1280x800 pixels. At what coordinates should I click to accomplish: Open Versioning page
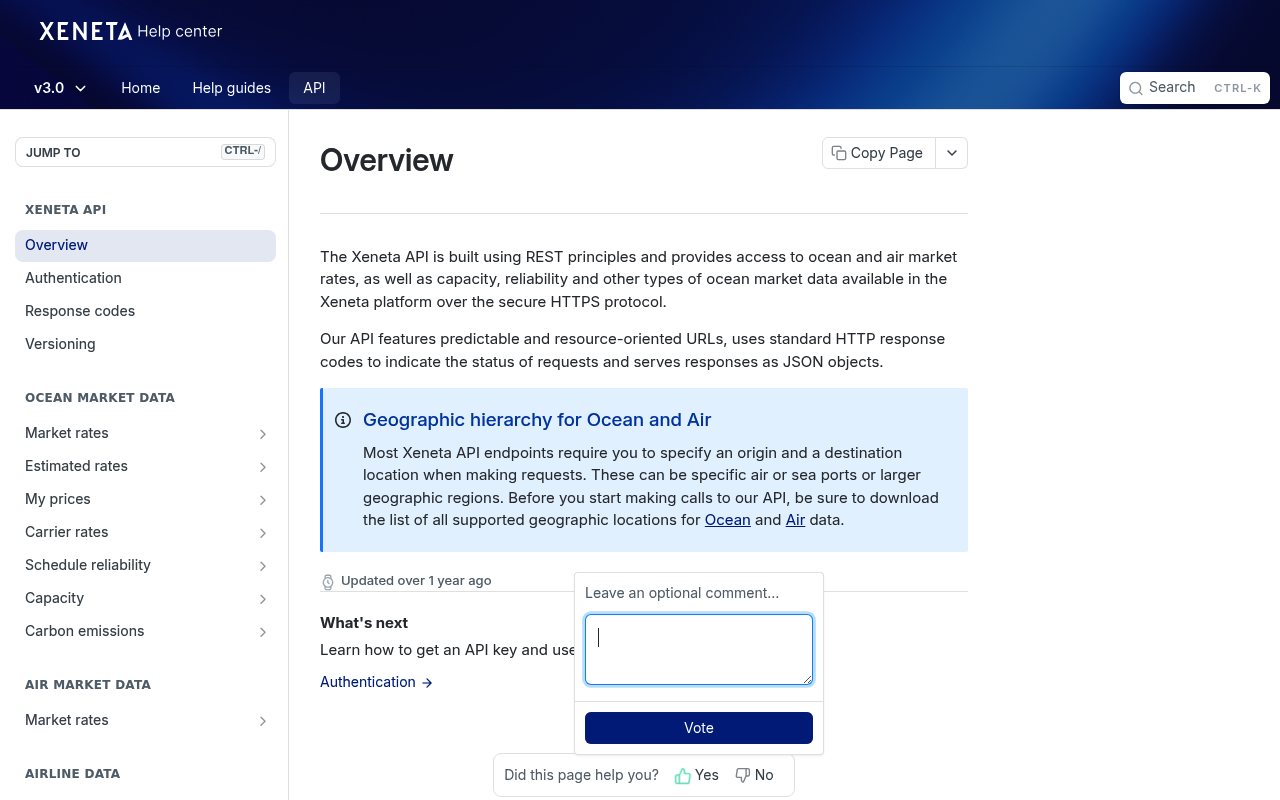145,344
